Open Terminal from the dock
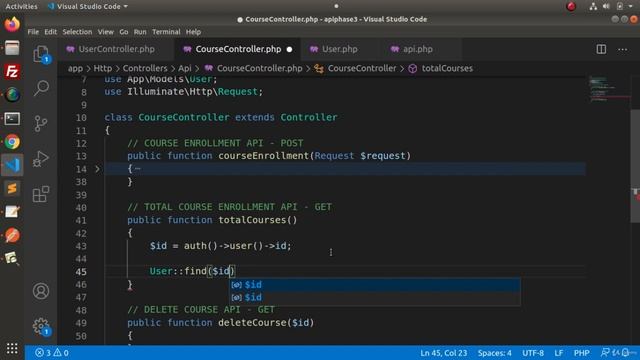640x360 pixels. (12, 119)
